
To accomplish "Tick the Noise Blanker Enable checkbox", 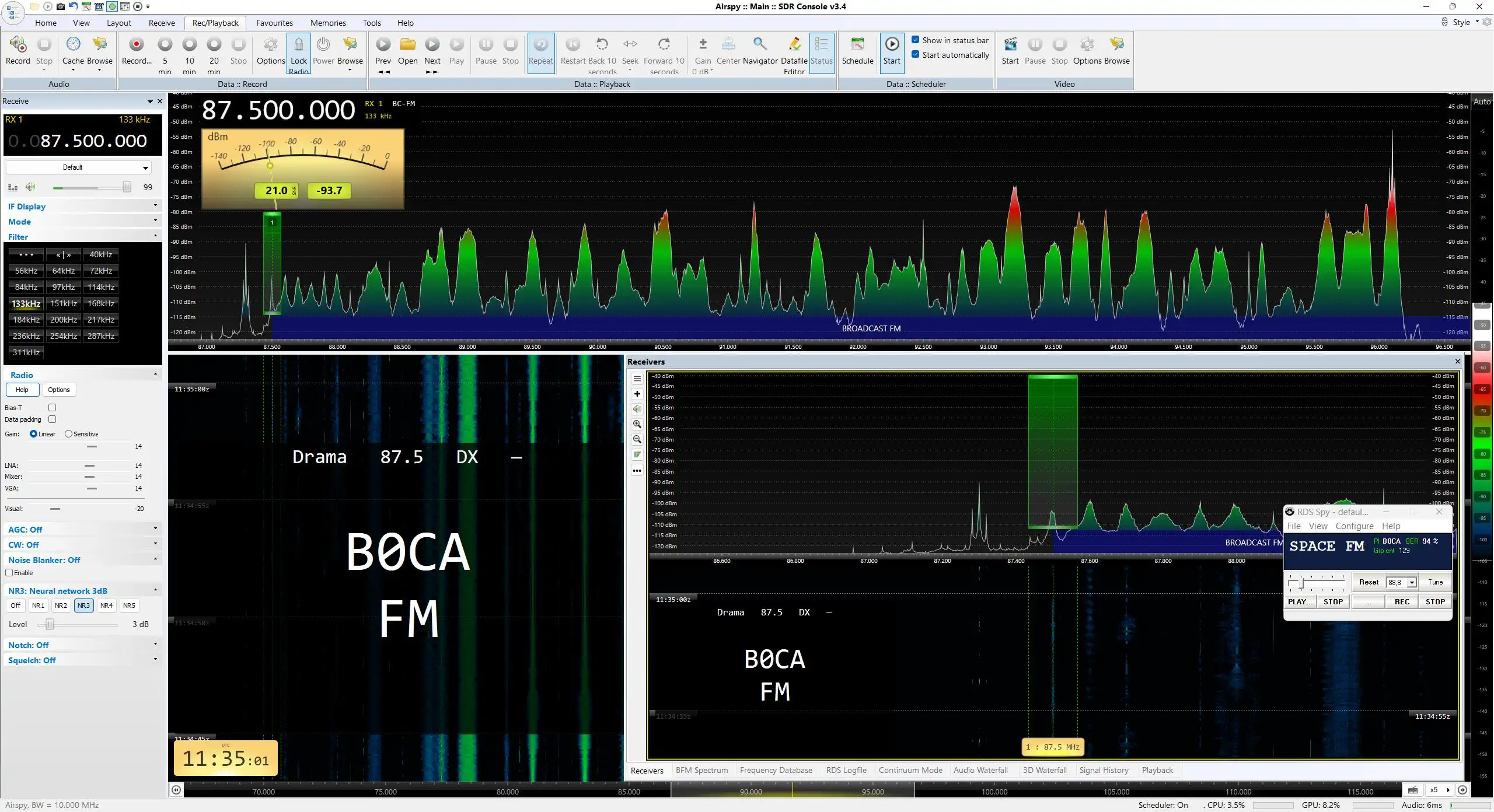I will click(9, 572).
